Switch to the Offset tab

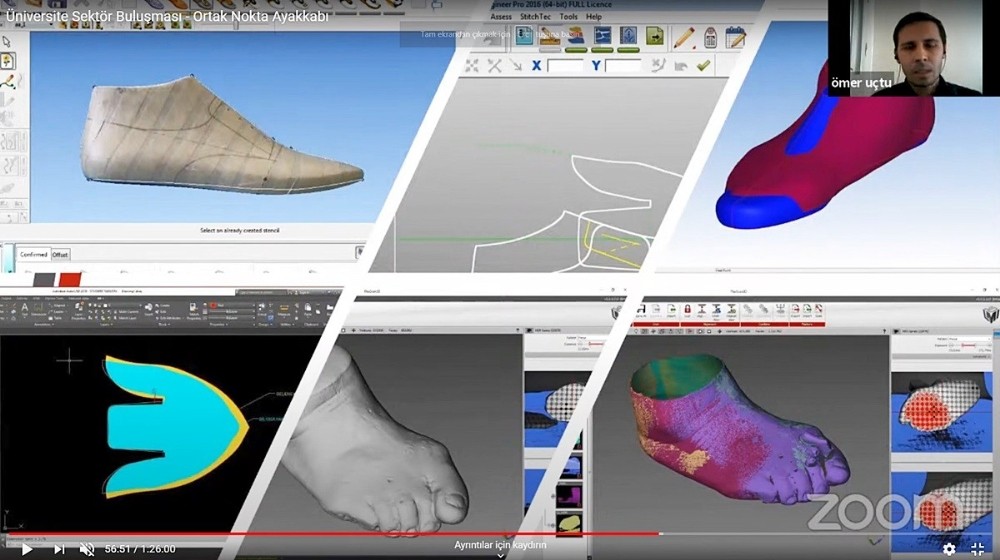(x=60, y=255)
